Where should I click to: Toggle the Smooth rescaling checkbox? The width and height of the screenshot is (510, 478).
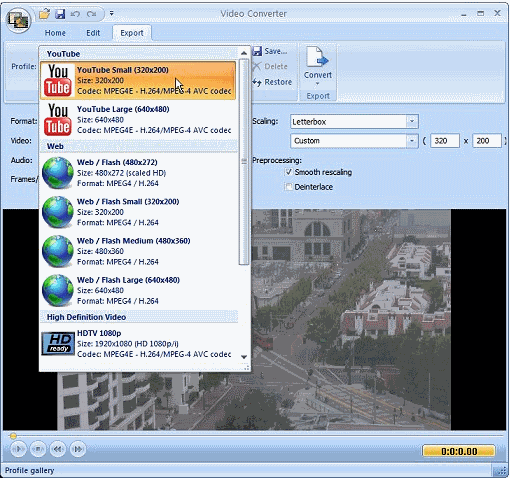coord(288,172)
